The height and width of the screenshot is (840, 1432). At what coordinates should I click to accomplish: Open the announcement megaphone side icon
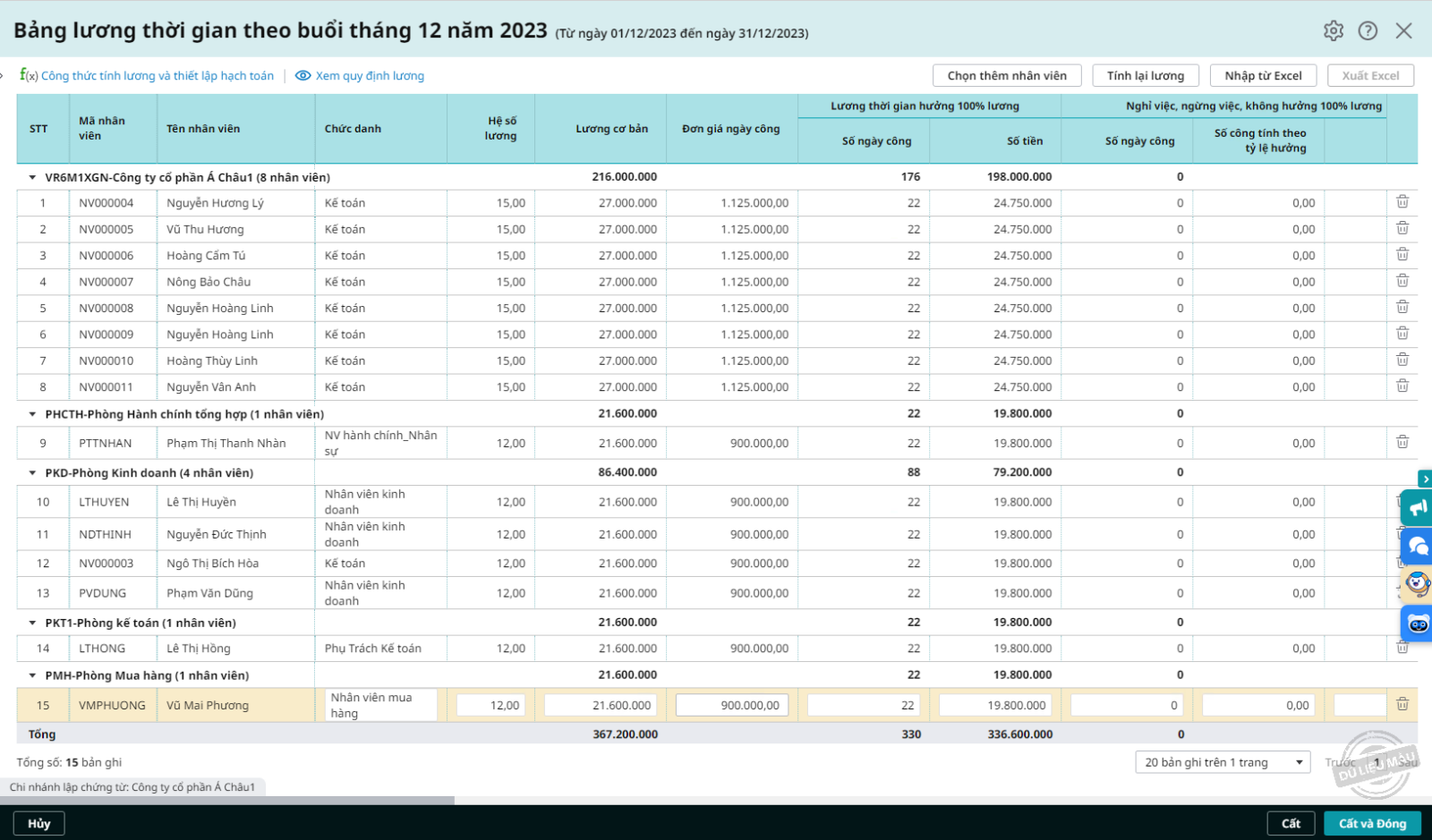tap(1418, 509)
